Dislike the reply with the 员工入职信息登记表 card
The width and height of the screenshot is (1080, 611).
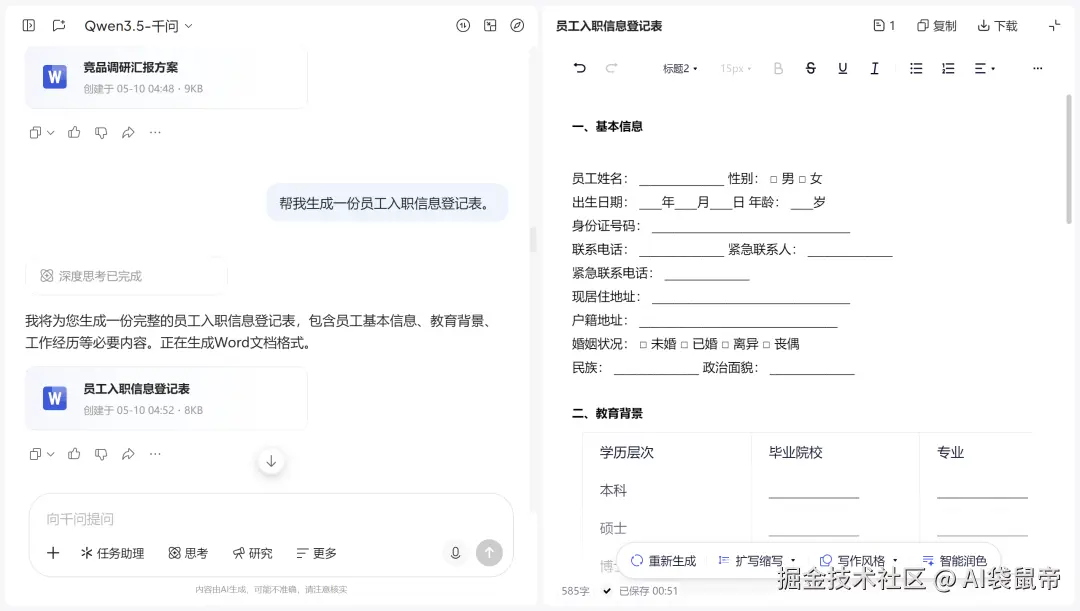[x=101, y=454]
